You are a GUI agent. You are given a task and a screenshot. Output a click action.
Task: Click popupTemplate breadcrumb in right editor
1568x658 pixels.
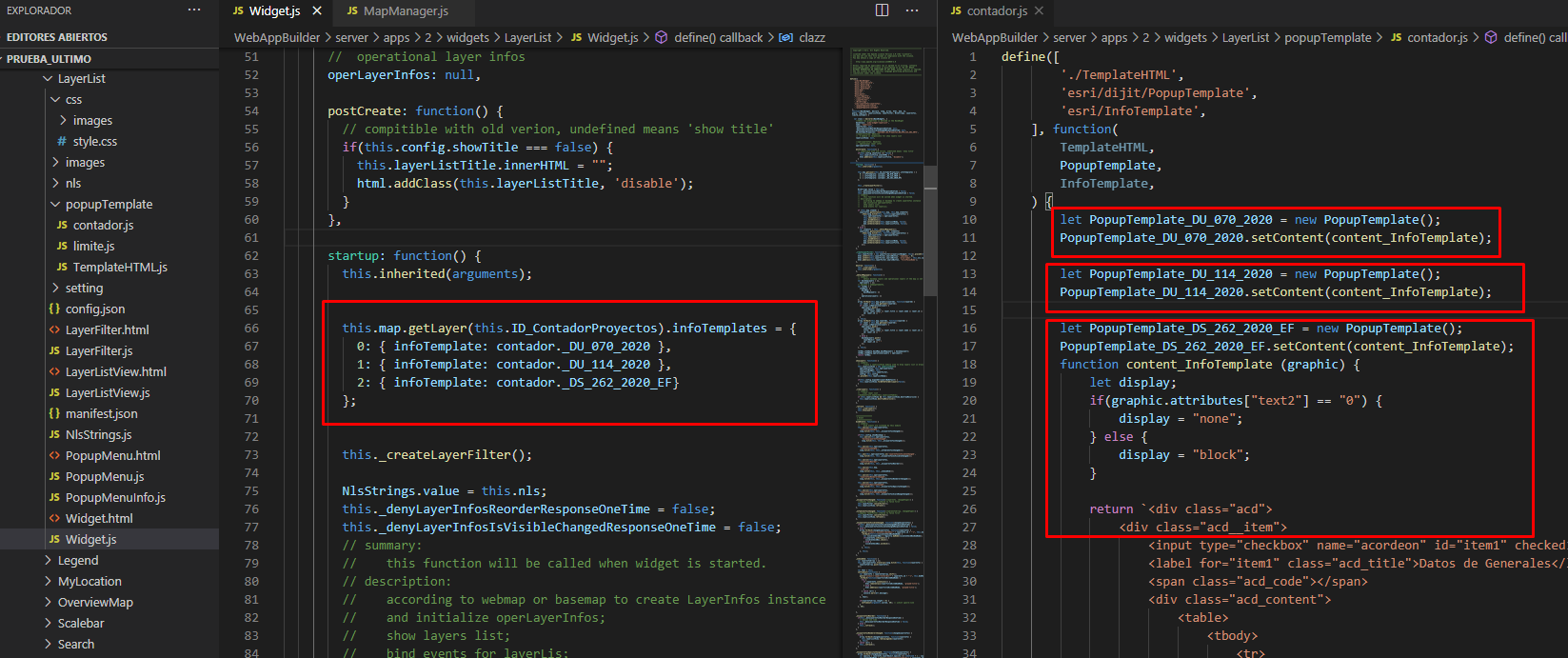pos(1327,38)
